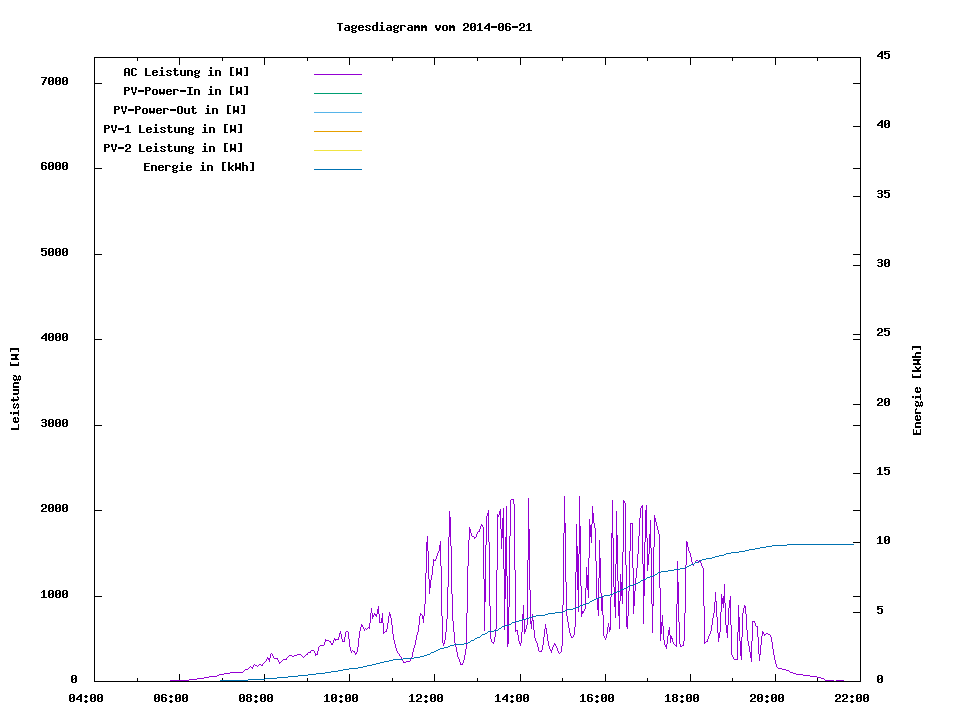960x720 pixels.
Task: Click the vertical Energie [kWh] axis title
Action: point(917,390)
